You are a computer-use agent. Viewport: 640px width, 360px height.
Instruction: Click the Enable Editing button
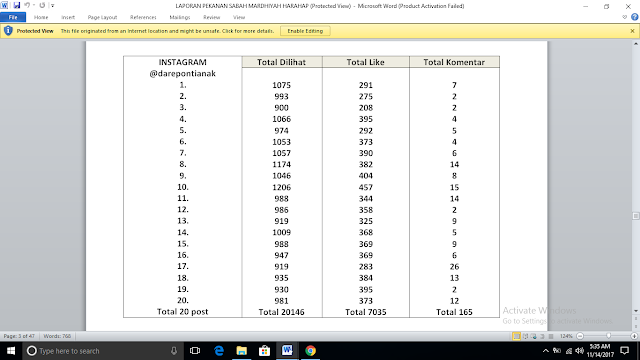[305, 31]
